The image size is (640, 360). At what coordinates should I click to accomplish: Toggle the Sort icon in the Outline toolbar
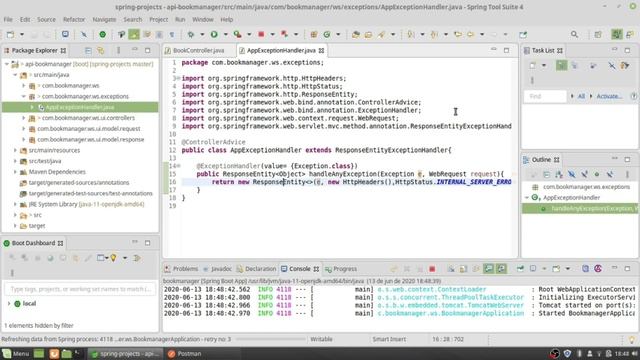[x=559, y=175]
